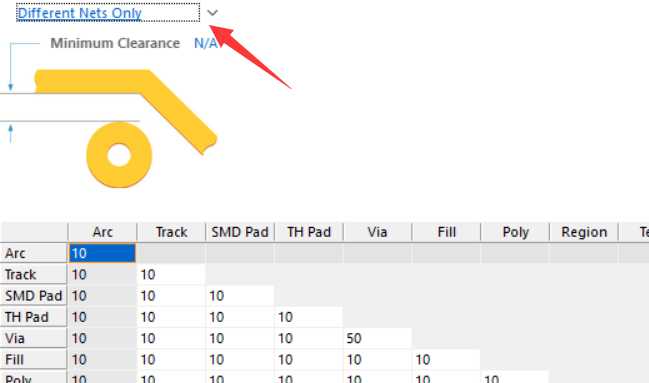Select the TH Pad column header
The width and height of the screenshot is (649, 383).
tap(309, 232)
